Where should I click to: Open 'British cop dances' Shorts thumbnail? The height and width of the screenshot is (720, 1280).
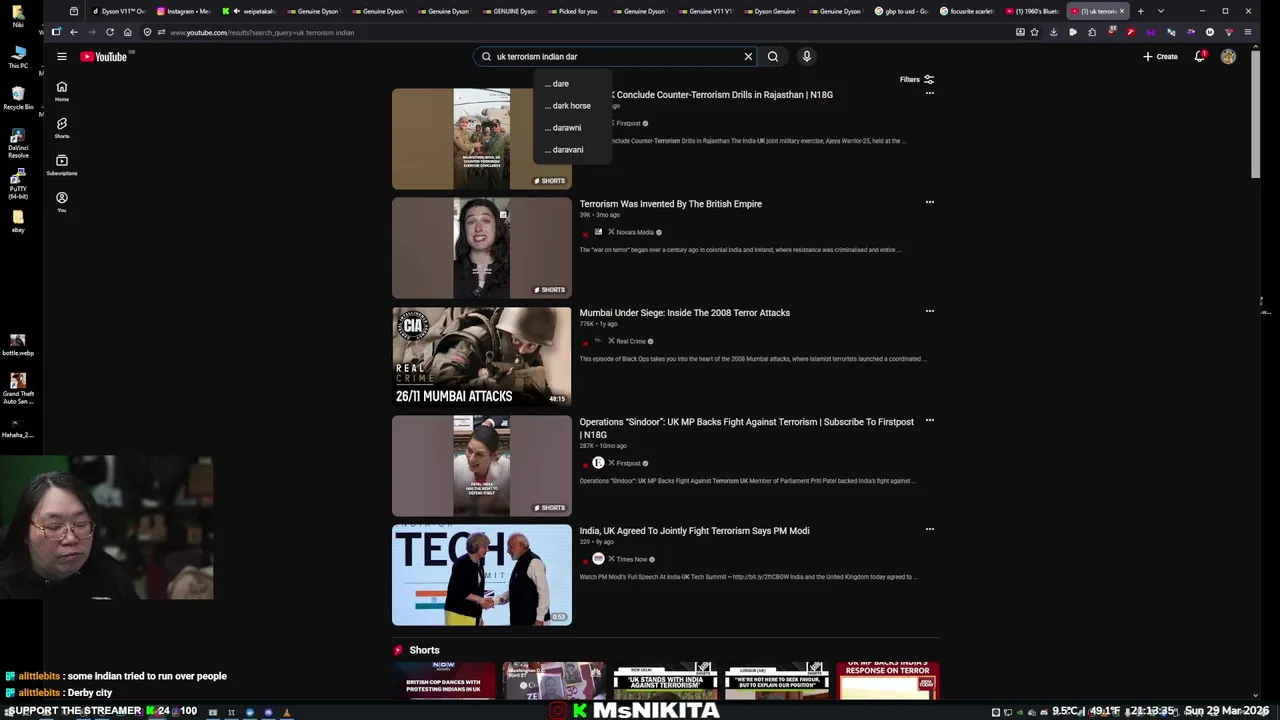click(444, 680)
